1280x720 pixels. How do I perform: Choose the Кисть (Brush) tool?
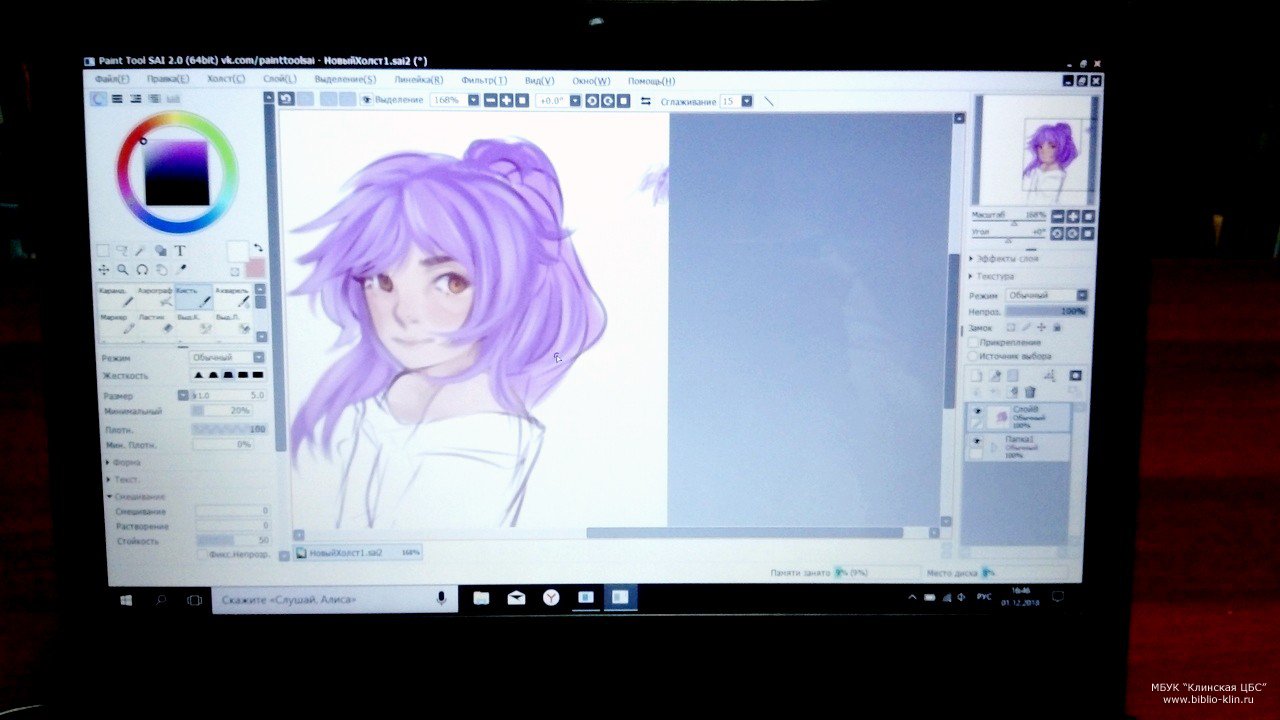click(x=194, y=297)
